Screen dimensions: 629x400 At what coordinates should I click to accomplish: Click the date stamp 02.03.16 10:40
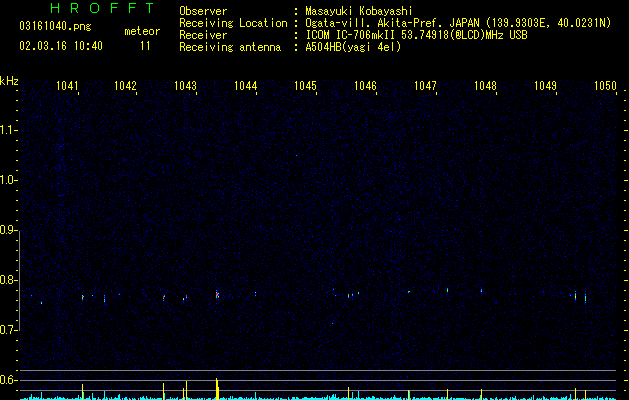pos(61,46)
